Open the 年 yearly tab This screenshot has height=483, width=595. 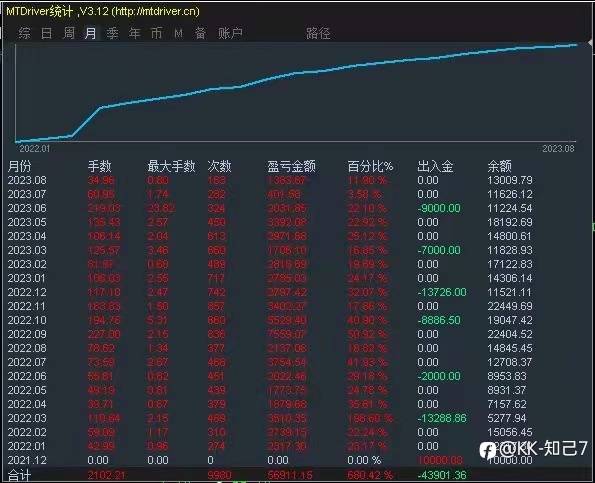pos(135,33)
